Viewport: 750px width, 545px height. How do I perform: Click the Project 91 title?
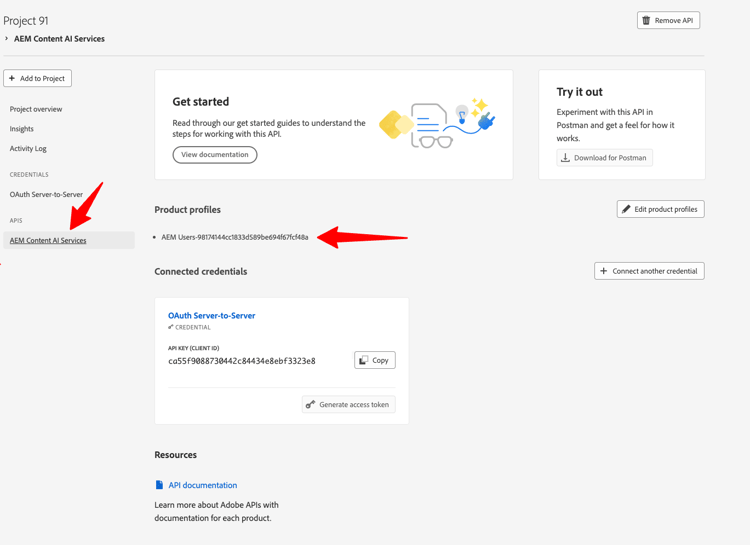26,21
